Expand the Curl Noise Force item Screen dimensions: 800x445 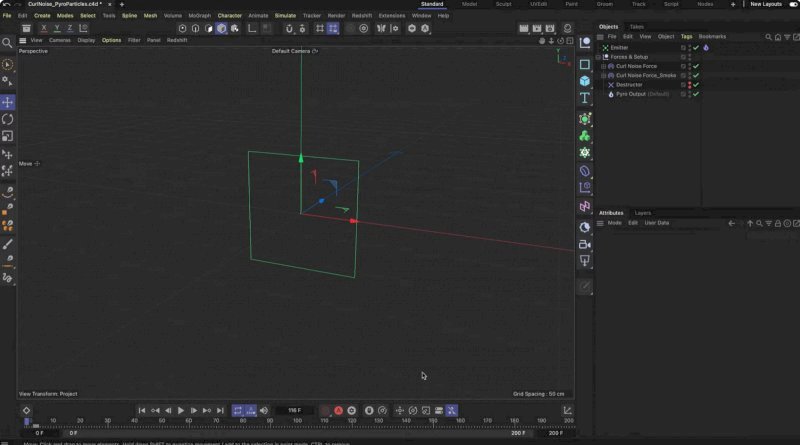(x=604, y=66)
